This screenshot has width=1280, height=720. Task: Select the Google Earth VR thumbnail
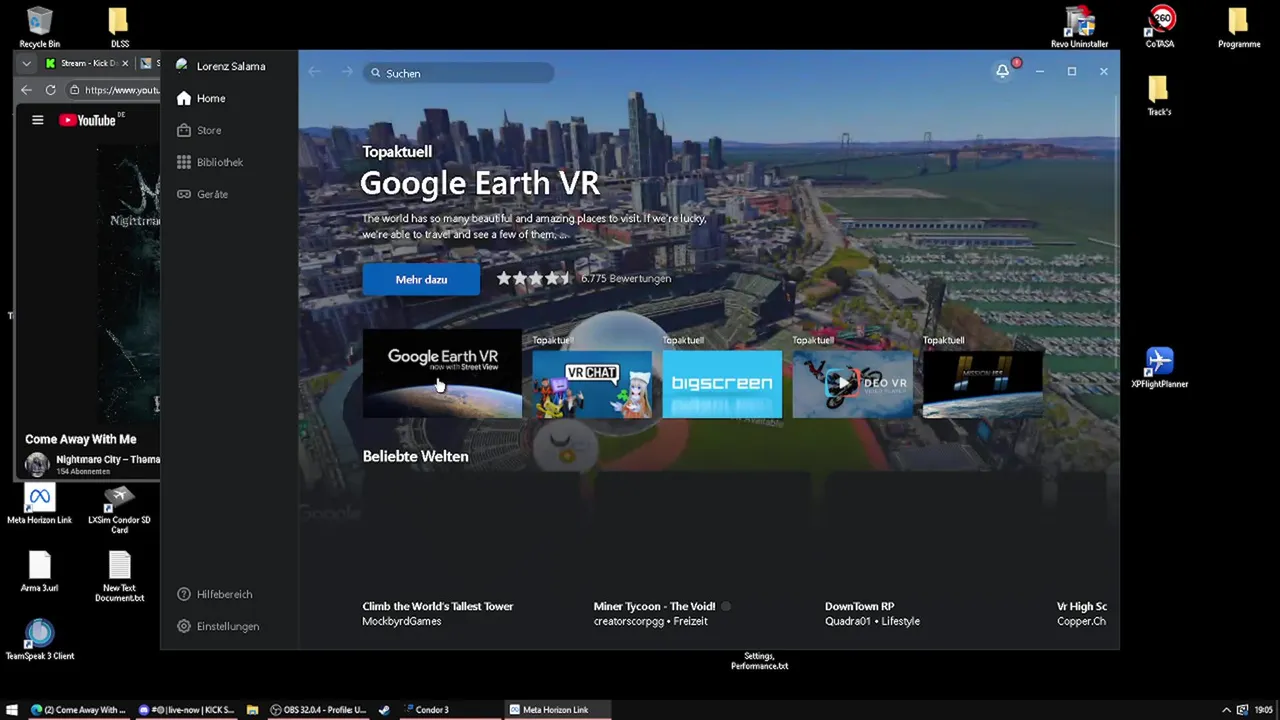point(442,373)
